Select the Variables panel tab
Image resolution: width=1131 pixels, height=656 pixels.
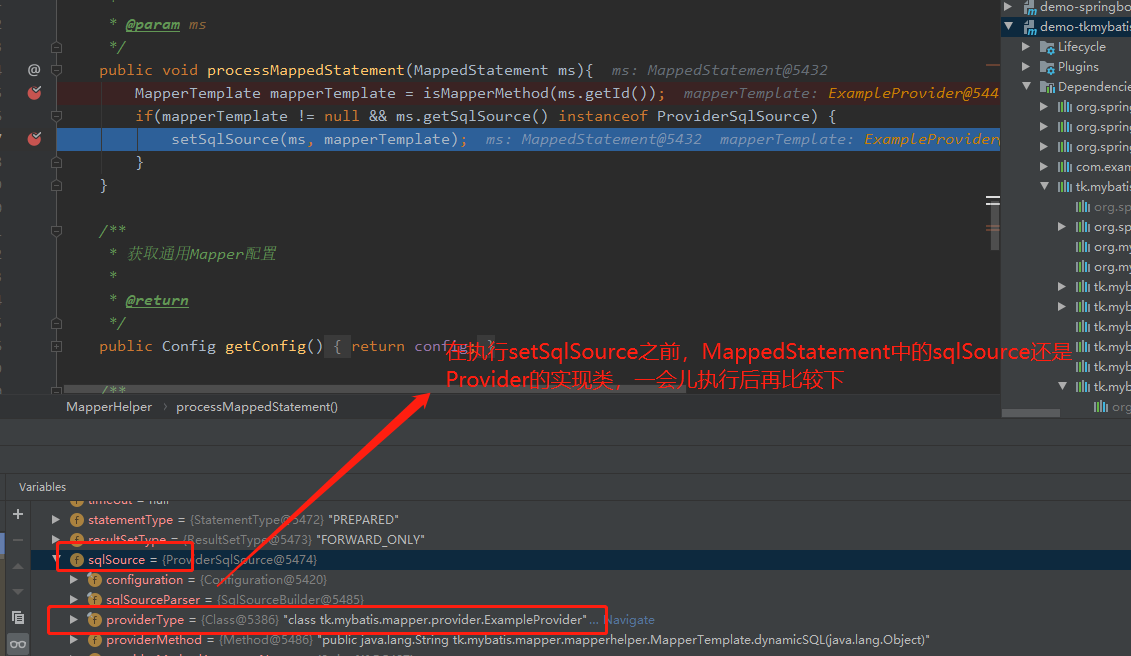point(43,487)
